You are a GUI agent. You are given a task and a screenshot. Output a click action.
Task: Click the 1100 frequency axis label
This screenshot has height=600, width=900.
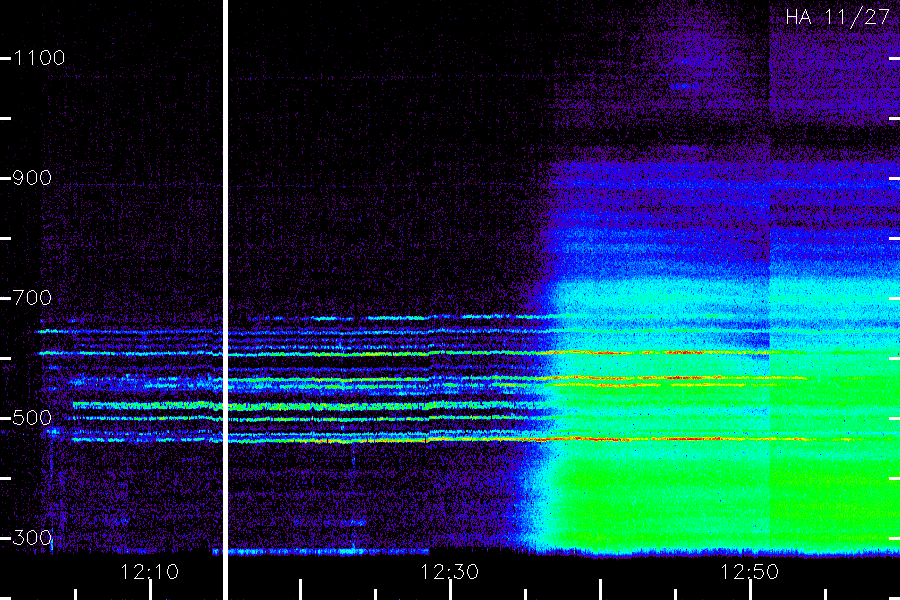pyautogui.click(x=39, y=58)
